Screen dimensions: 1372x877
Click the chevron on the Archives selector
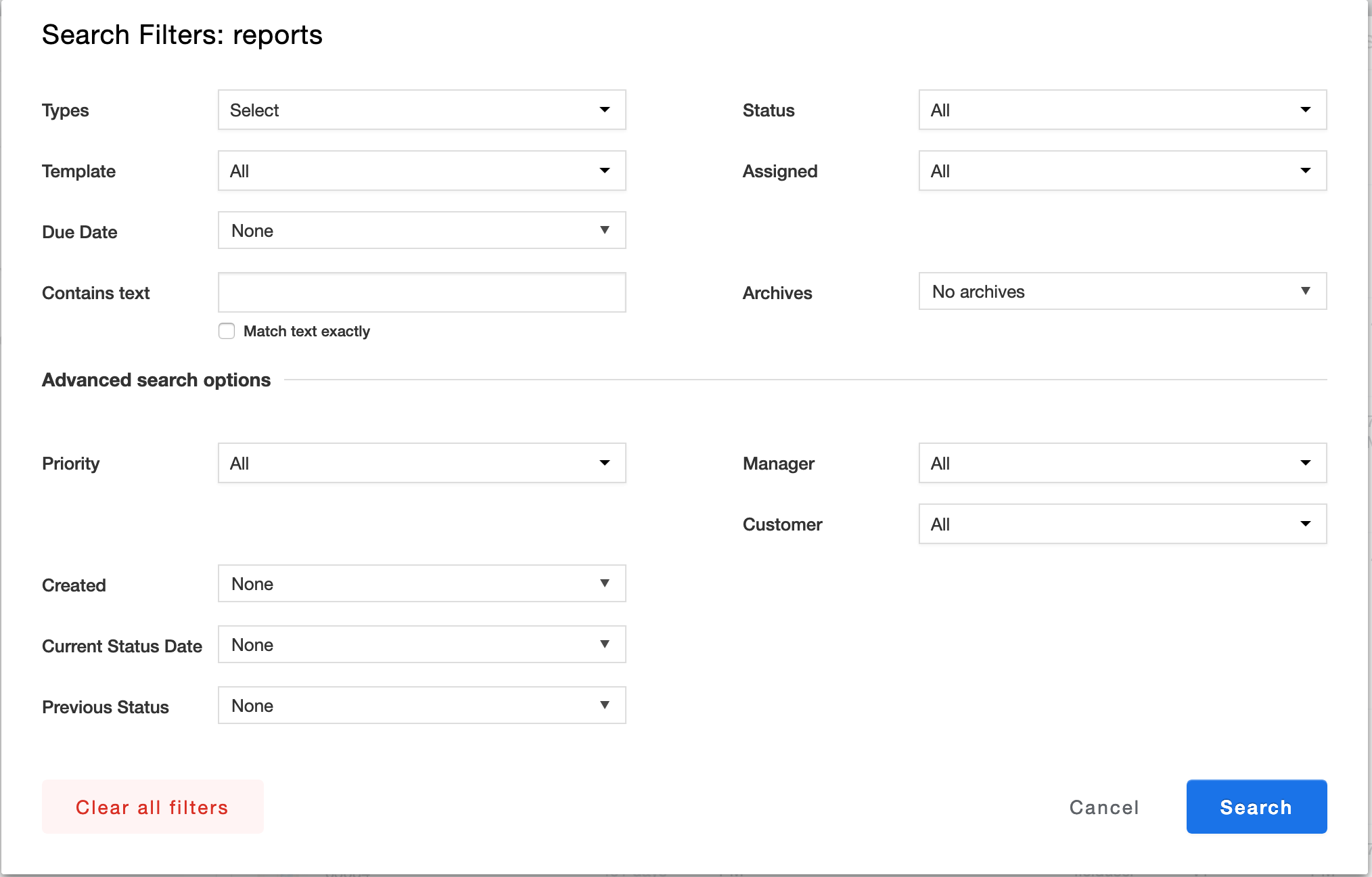[1306, 292]
